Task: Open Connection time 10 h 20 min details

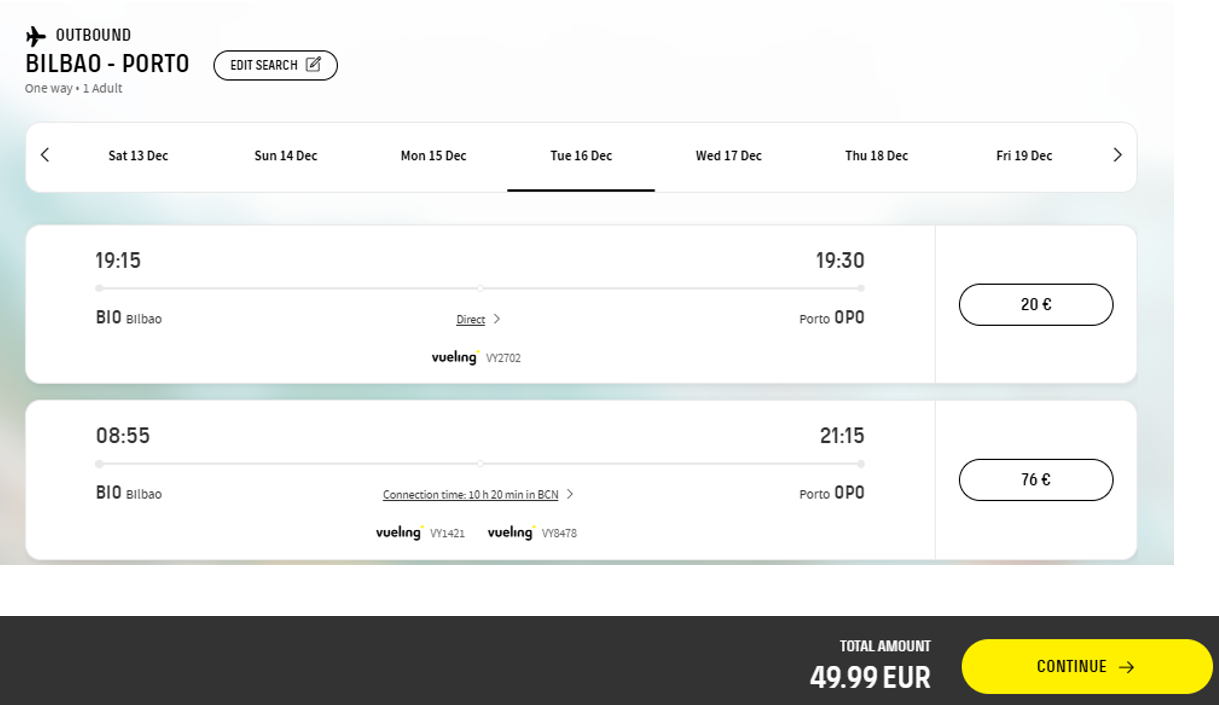Action: [x=470, y=495]
